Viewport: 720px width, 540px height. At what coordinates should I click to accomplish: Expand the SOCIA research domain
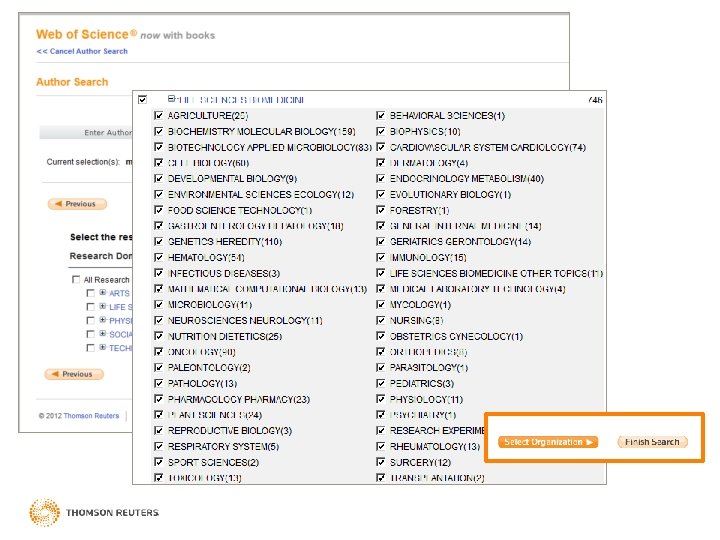coord(103,334)
